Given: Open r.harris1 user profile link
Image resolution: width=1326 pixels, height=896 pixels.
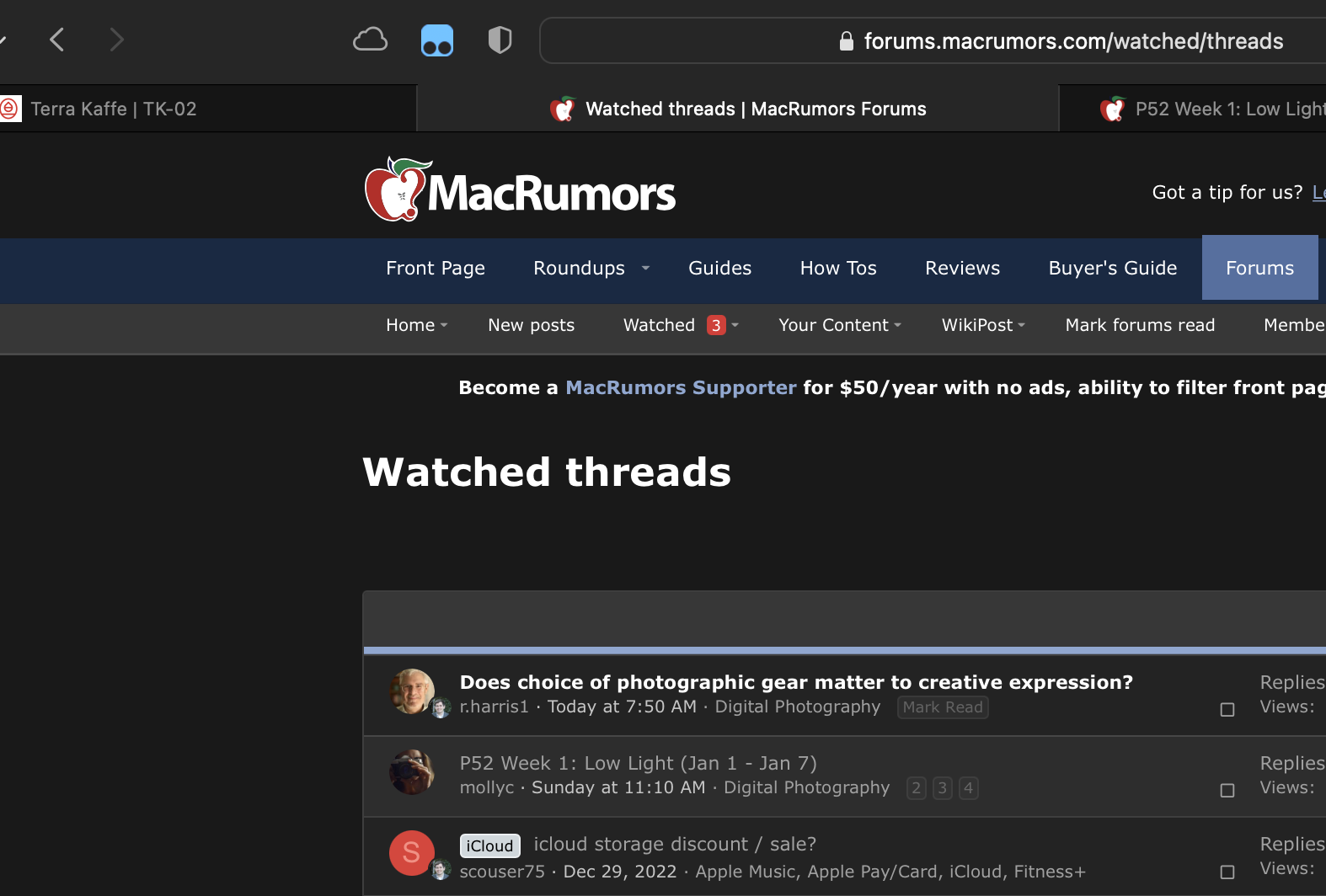Looking at the screenshot, I should (495, 707).
